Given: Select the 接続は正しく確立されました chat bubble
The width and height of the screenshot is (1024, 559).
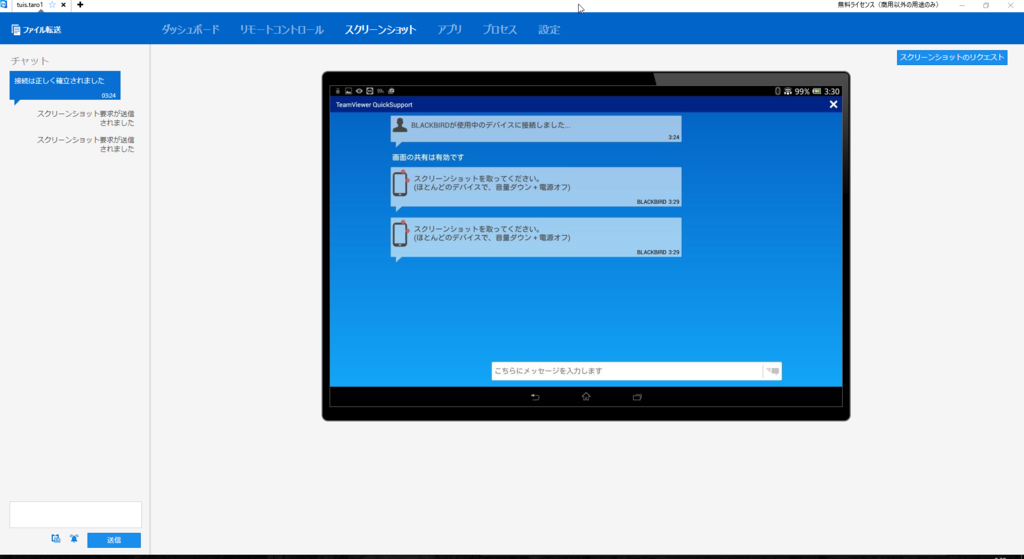Looking at the screenshot, I should (x=65, y=86).
